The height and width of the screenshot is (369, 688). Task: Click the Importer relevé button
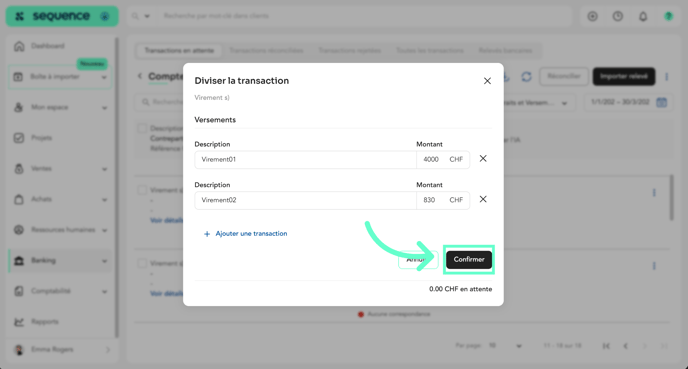(624, 76)
